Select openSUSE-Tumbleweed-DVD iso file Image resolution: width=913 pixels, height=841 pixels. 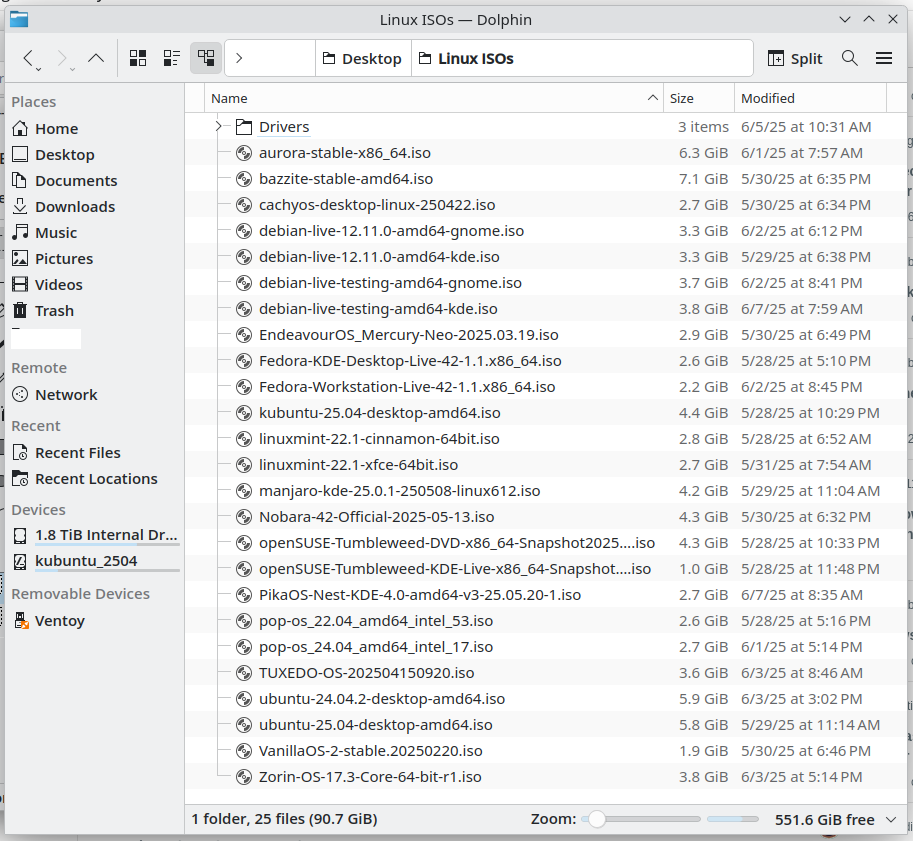[456, 543]
